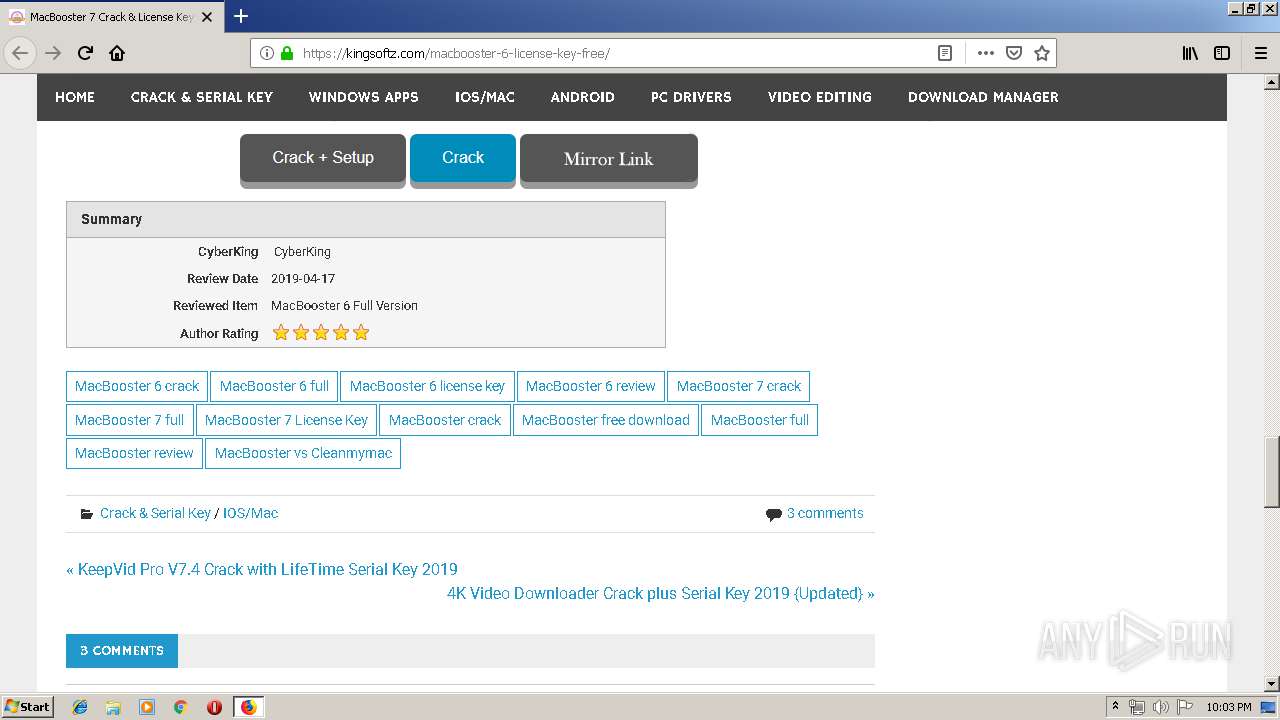The image size is (1280, 720).
Task: Open the MacBooster crack tag
Action: tap(445, 420)
